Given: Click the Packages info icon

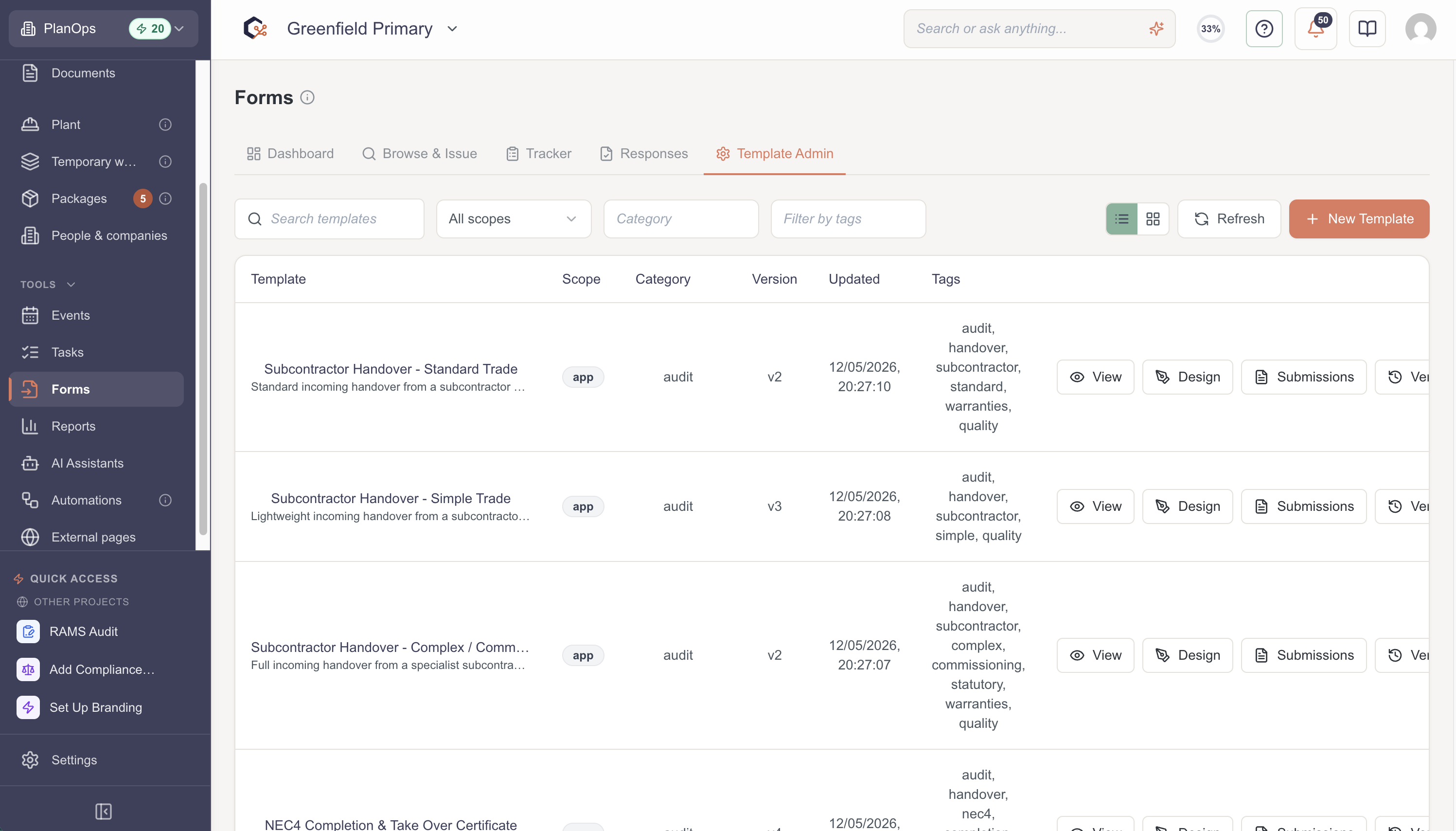Looking at the screenshot, I should 165,199.
